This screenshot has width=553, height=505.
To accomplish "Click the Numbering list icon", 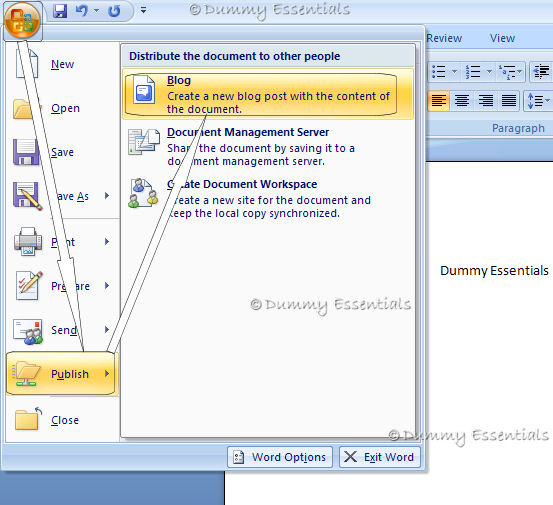I will coord(473,72).
